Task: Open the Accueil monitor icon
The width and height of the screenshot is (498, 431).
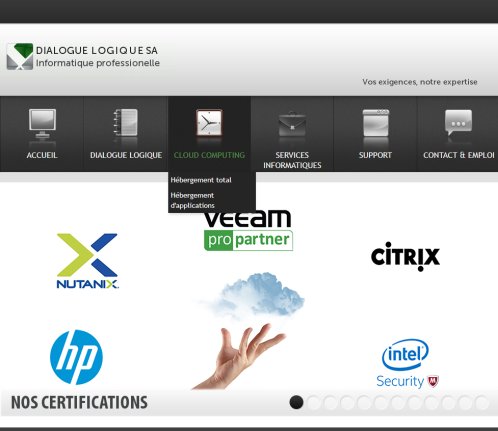Action: [x=42, y=124]
